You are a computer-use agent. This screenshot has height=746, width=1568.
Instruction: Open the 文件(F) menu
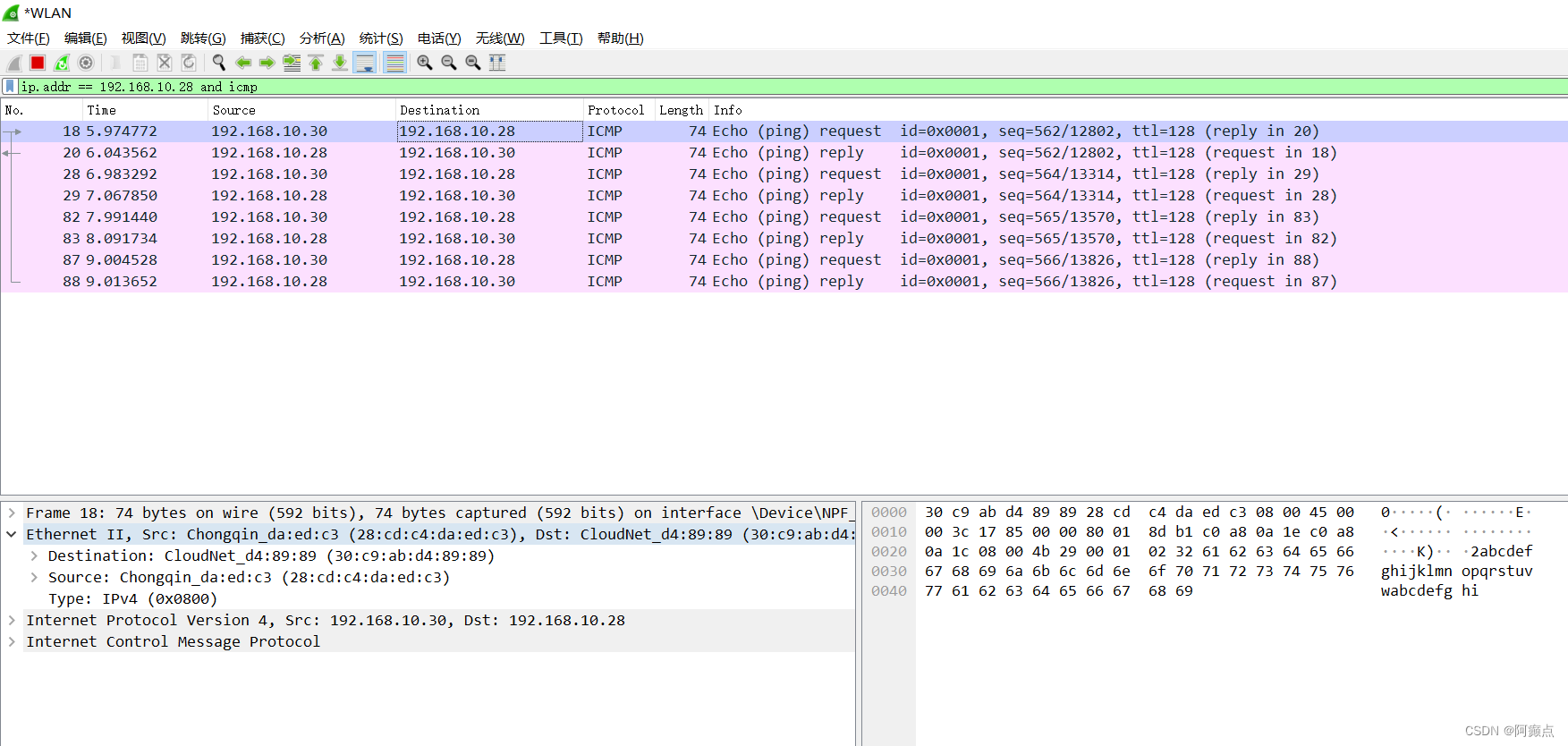[x=29, y=38]
